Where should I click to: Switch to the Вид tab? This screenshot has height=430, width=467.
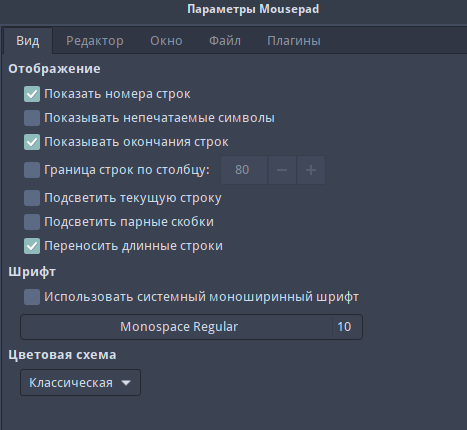[28, 41]
